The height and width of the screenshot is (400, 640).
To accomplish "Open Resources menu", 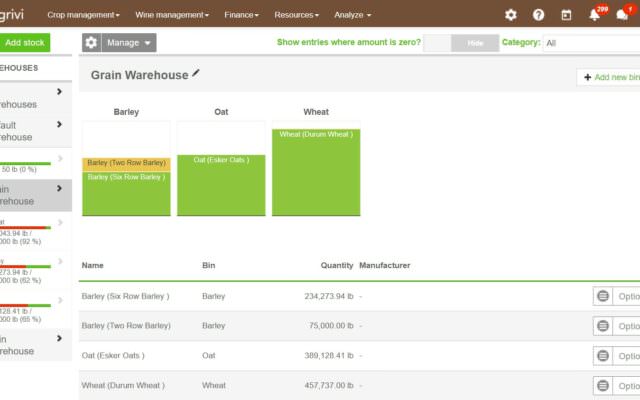I will click(x=296, y=15).
